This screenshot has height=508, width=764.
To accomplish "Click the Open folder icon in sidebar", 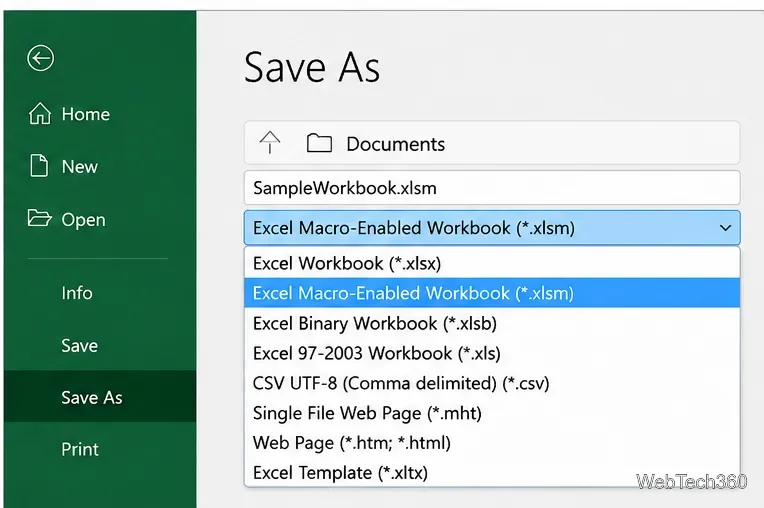I will 39,218.
